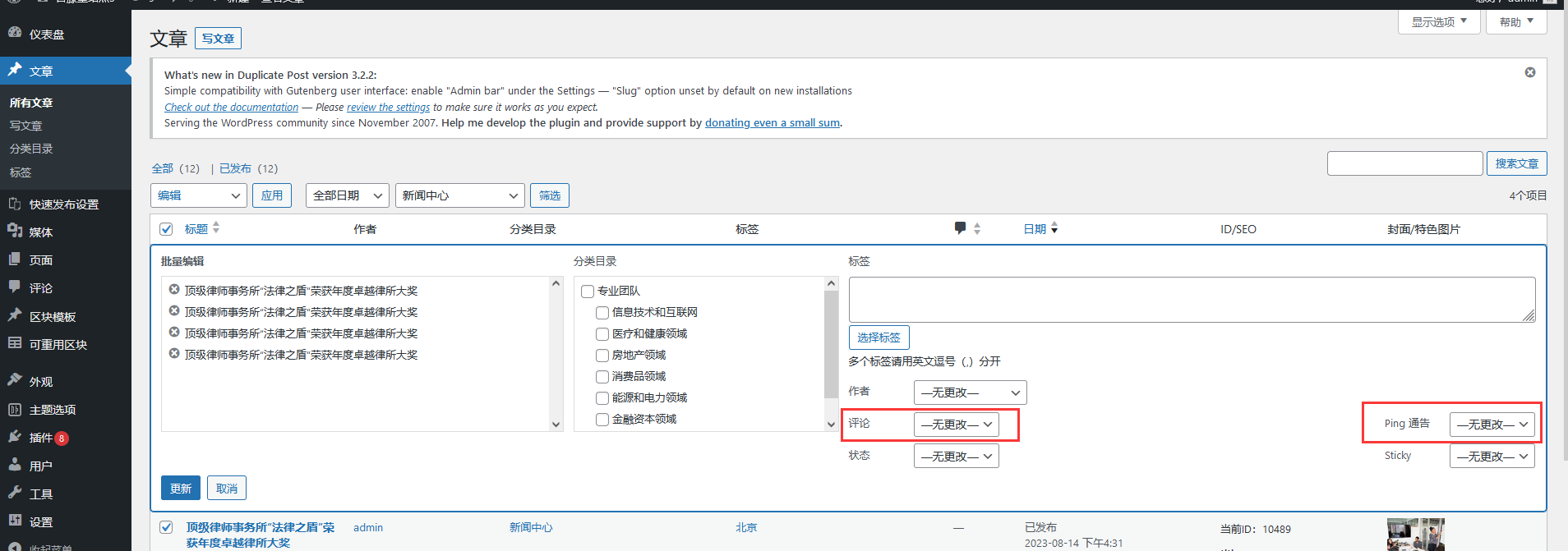The image size is (1568, 551).
Task: Expand the 显示选项 screen options
Action: [x=1439, y=22]
